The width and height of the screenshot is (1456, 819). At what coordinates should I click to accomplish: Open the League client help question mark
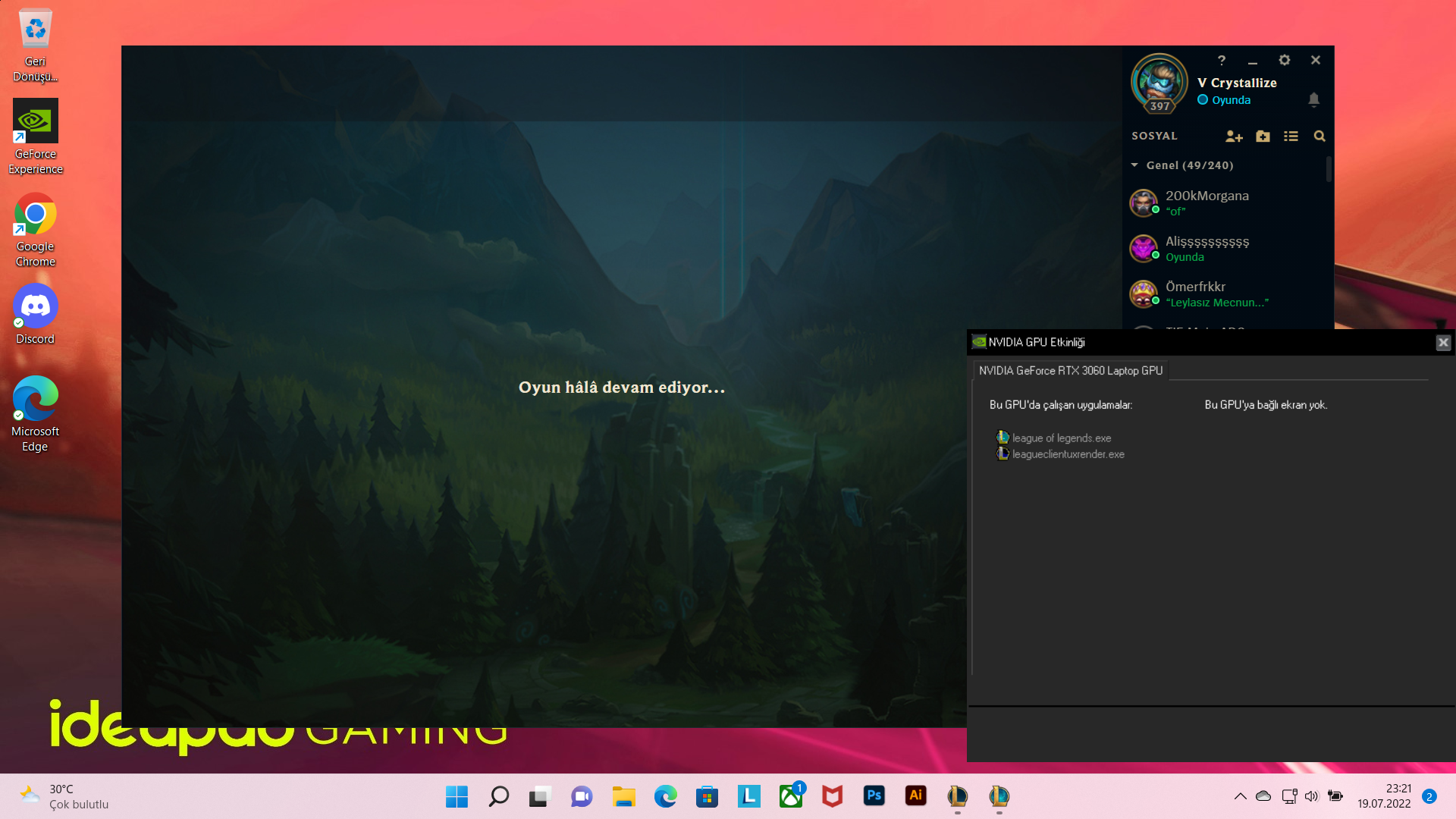pos(1221,60)
